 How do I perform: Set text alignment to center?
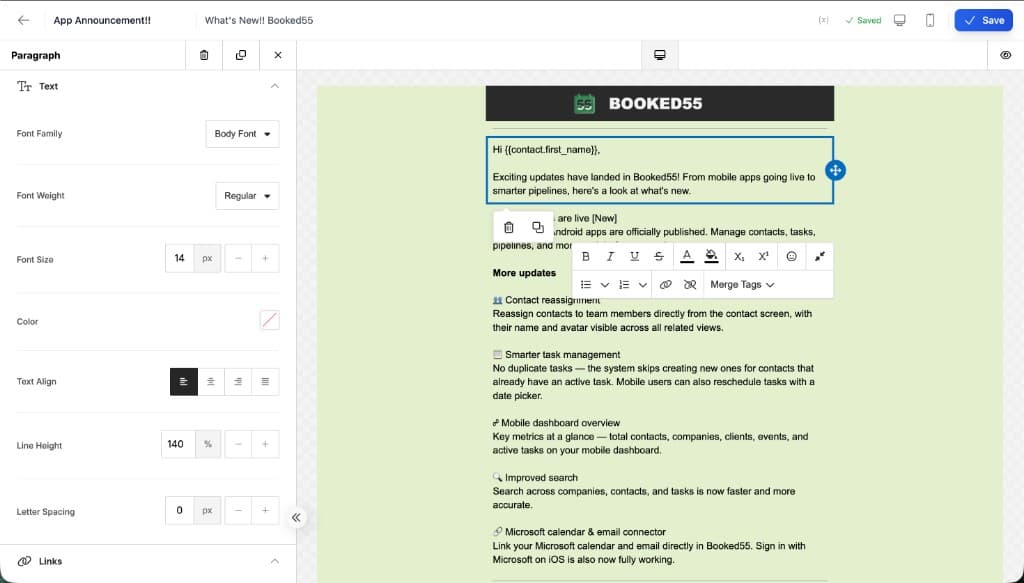pyautogui.click(x=211, y=382)
